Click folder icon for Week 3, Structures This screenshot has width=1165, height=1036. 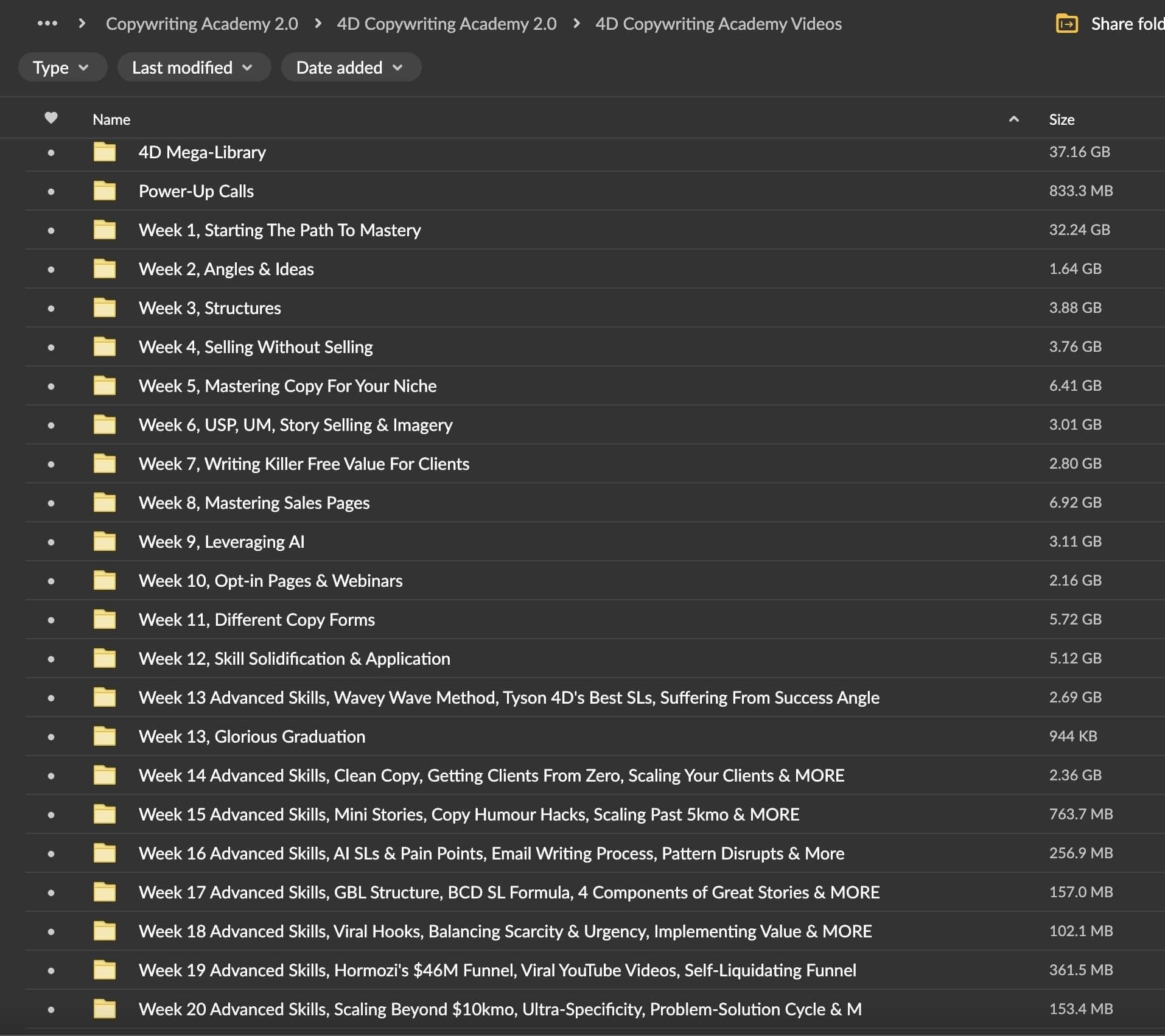coord(105,307)
